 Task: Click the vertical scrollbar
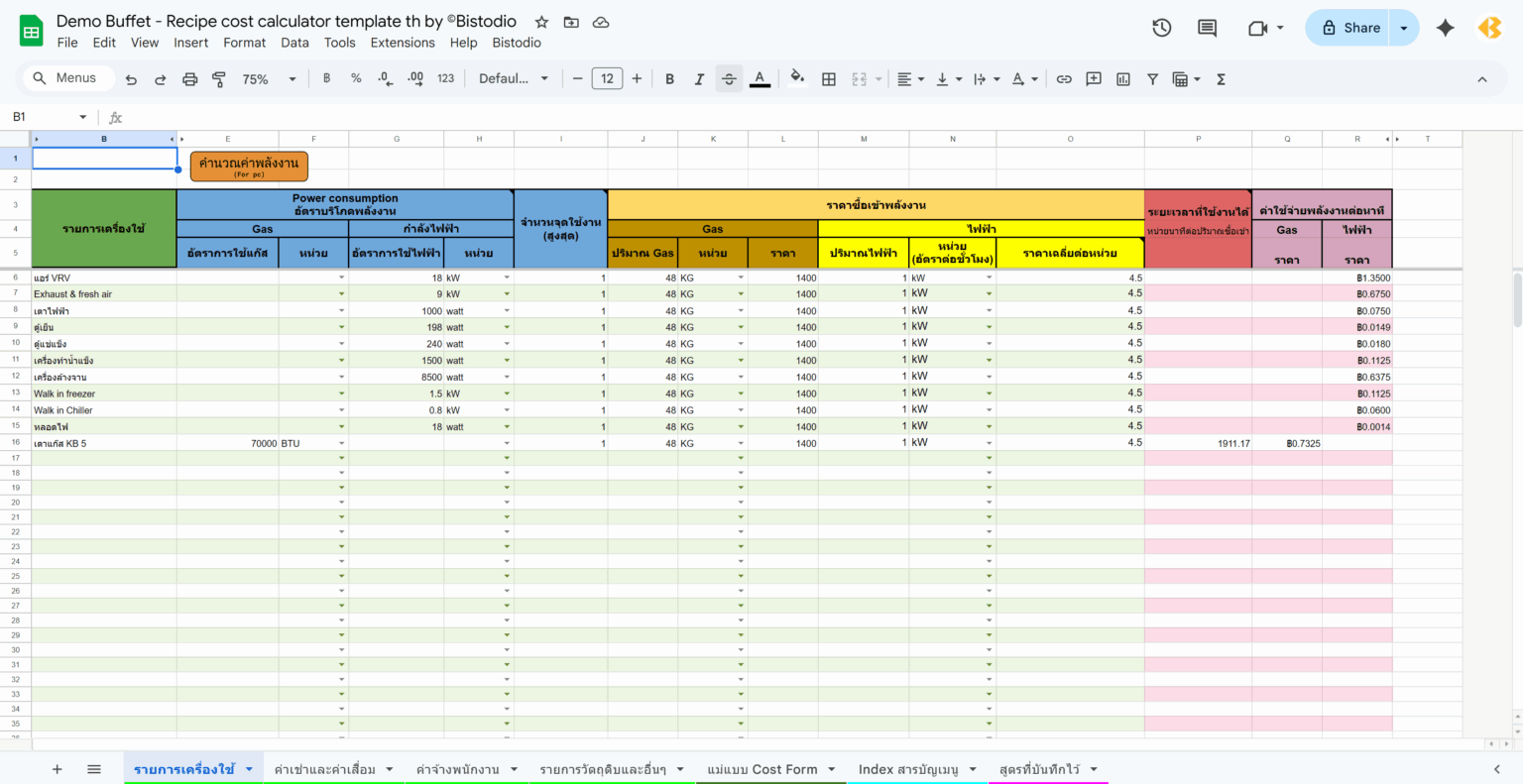(x=1517, y=298)
